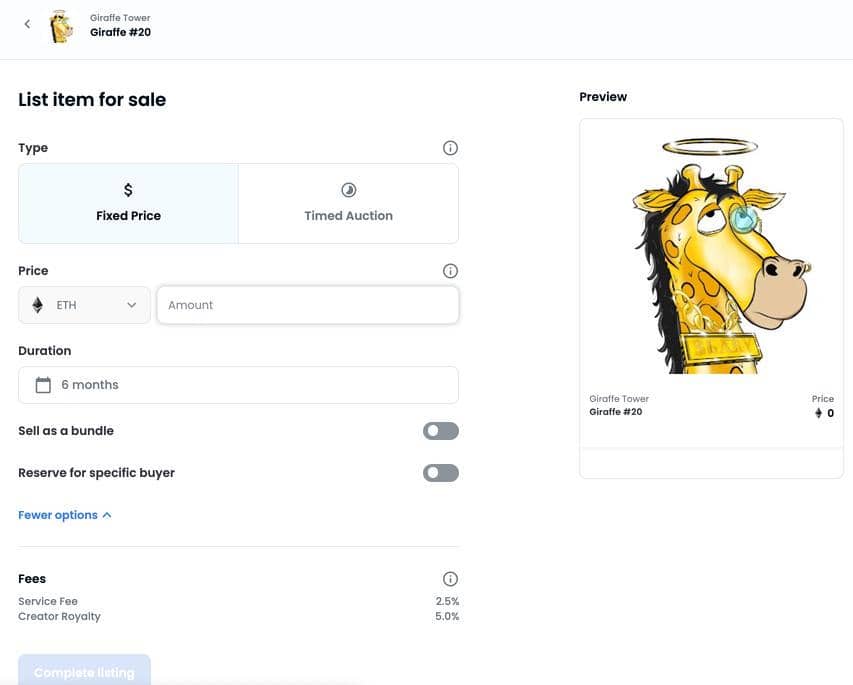Click the clock icon on Timed Auction
Screen dimensions: 853x685
pyautogui.click(x=348, y=189)
